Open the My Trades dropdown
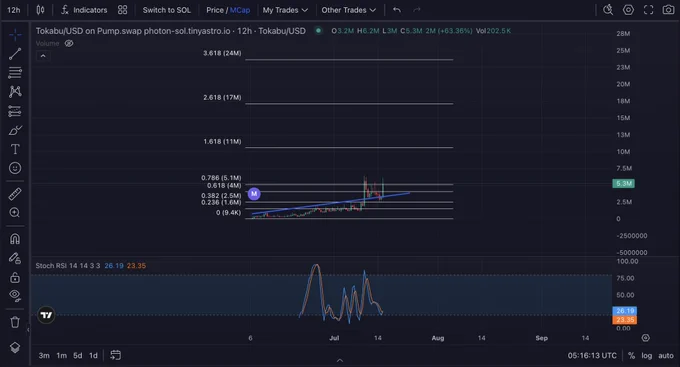This screenshot has height=367, width=680. click(285, 10)
